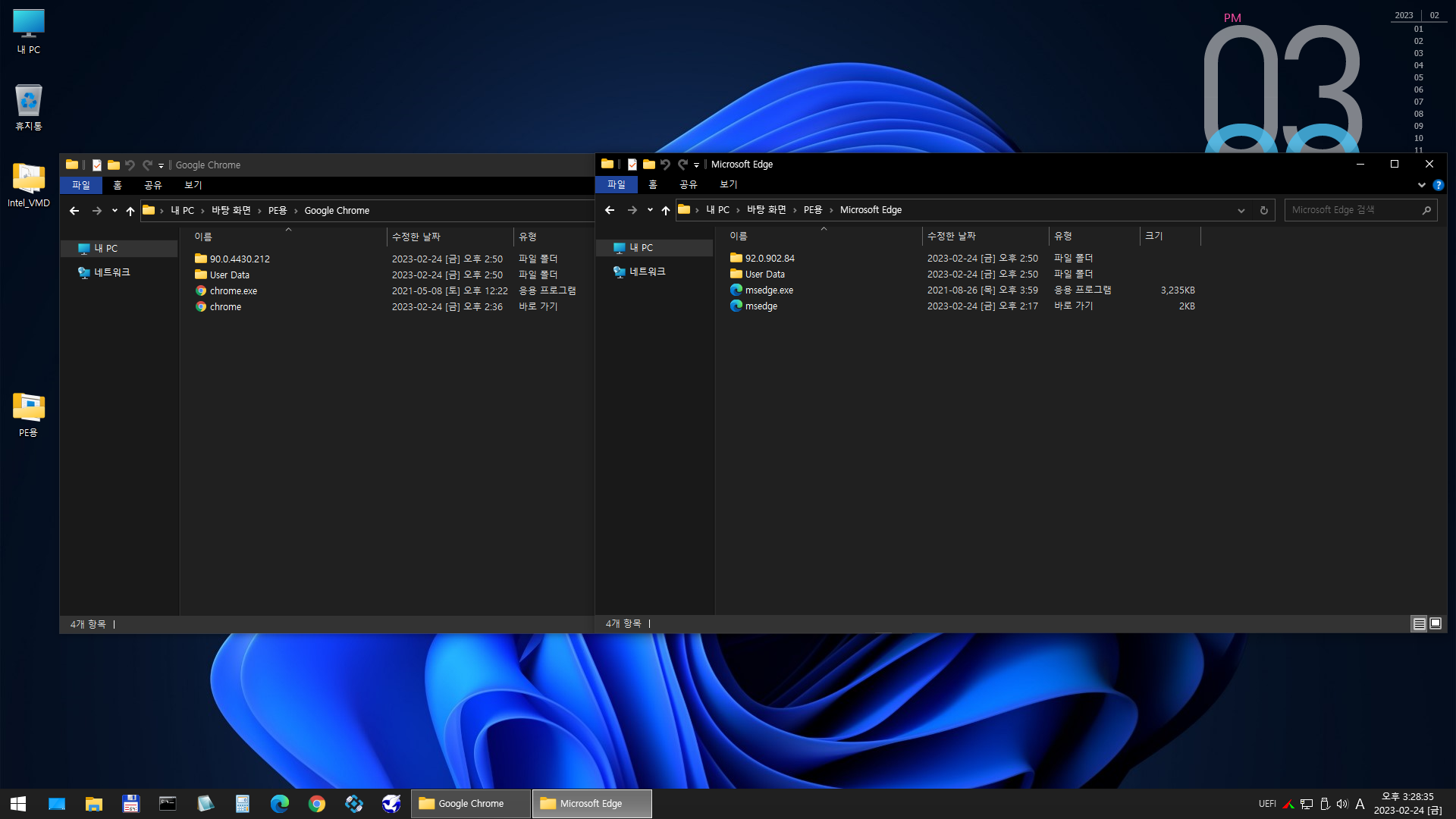Open the command prompt taskbar icon
Screen dimensions: 1456x819
click(x=168, y=804)
